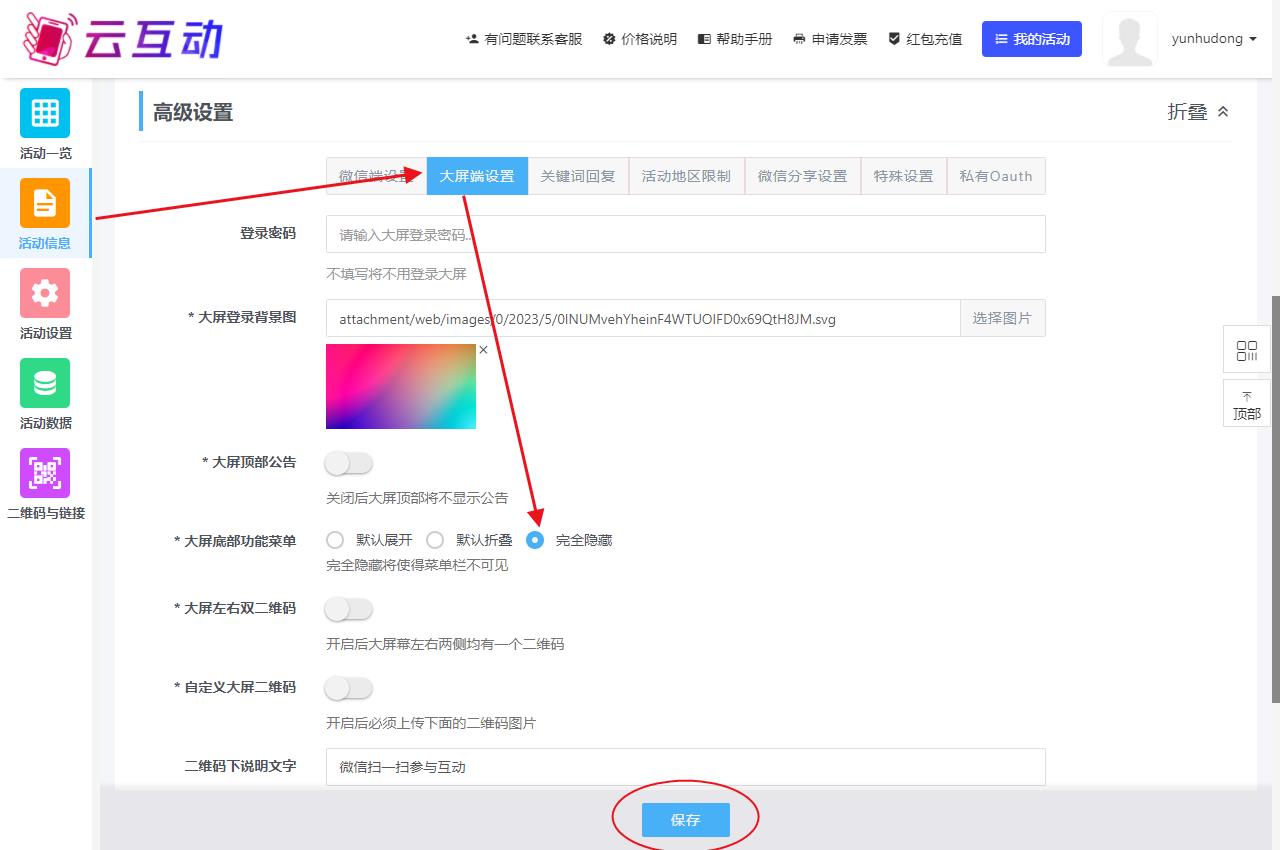Click the 保存 button

pos(685,820)
